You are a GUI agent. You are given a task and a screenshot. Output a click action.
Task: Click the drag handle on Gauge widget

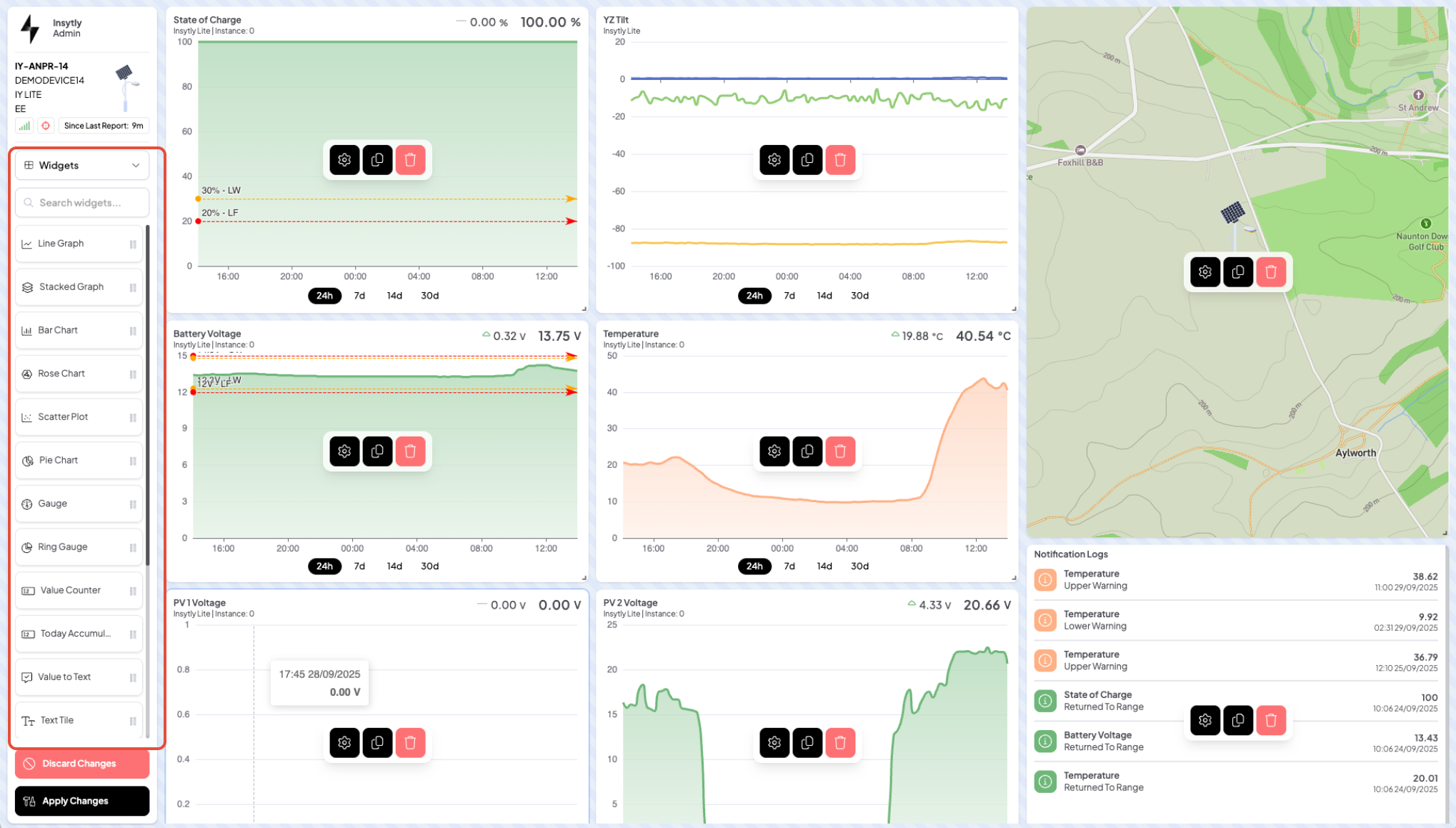(133, 504)
